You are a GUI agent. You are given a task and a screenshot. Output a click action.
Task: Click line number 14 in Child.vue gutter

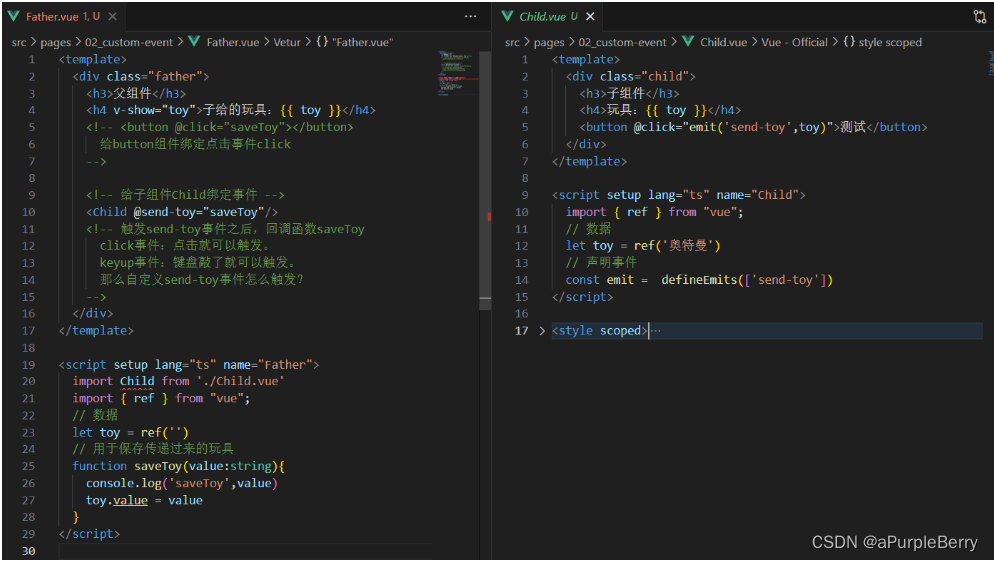pos(522,280)
